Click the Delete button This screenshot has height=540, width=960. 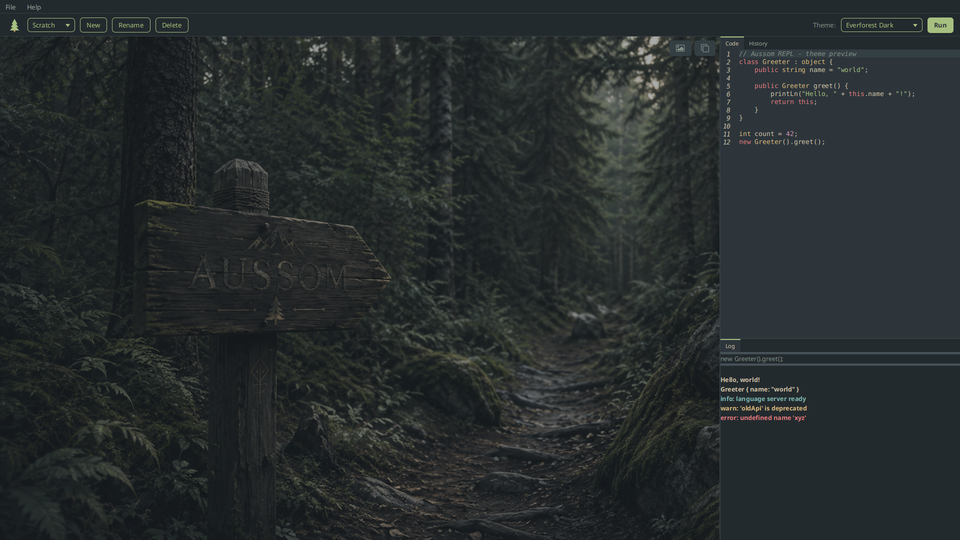click(x=171, y=25)
